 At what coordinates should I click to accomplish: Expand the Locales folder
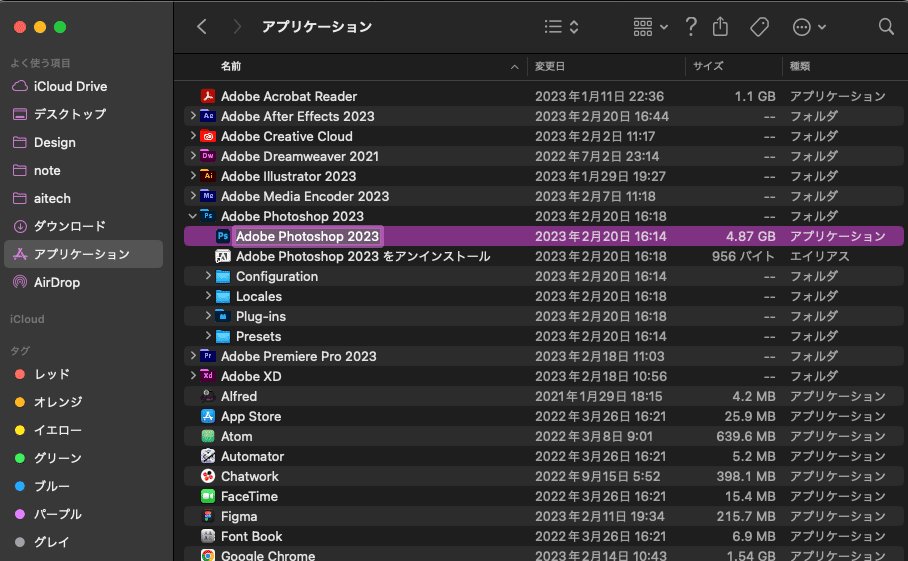click(208, 296)
